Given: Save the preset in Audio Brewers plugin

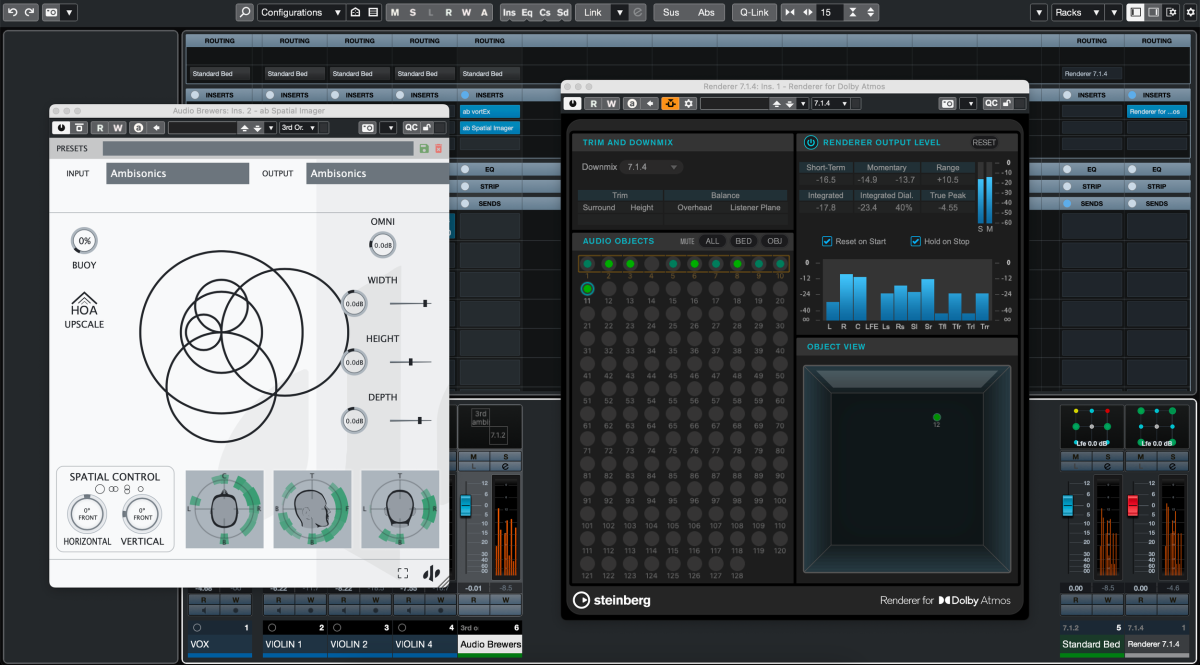Looking at the screenshot, I should point(424,148).
